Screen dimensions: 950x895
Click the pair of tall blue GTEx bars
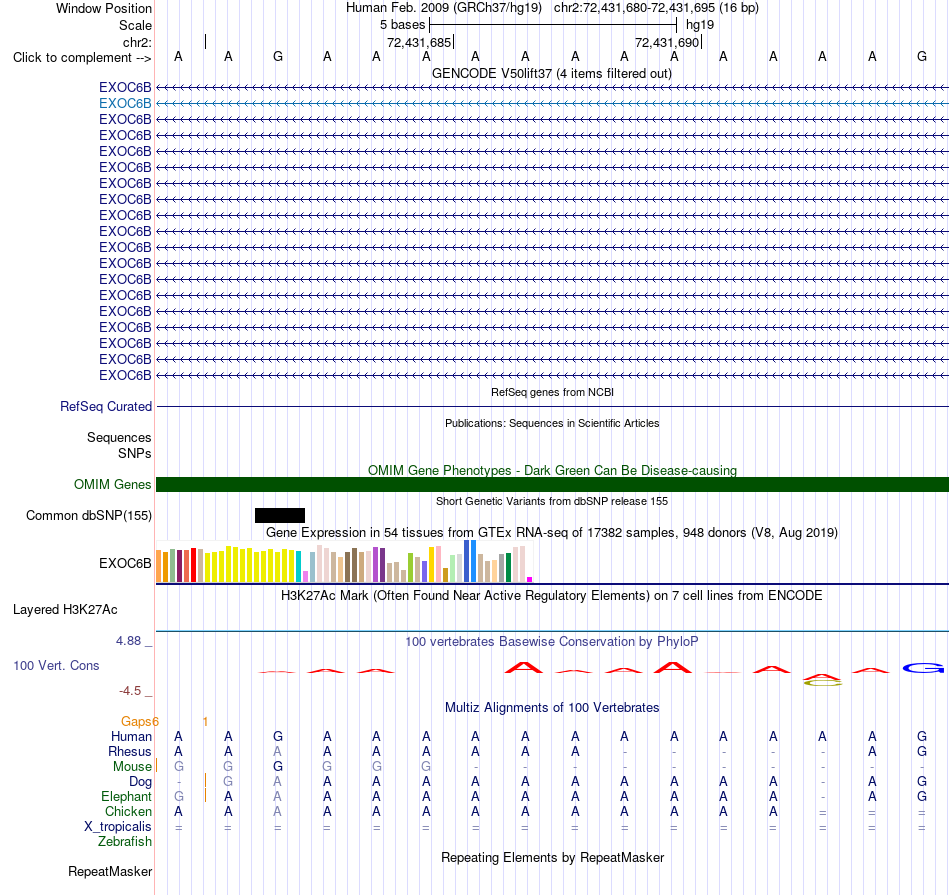(470, 561)
